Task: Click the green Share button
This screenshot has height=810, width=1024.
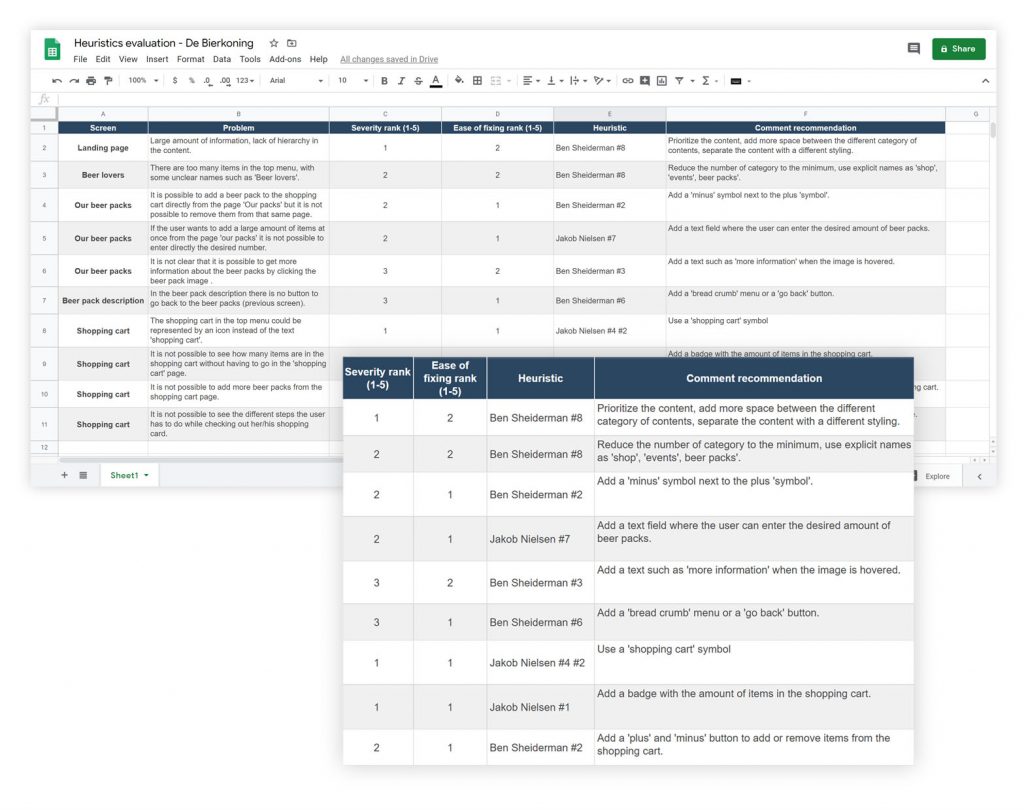Action: [x=958, y=48]
